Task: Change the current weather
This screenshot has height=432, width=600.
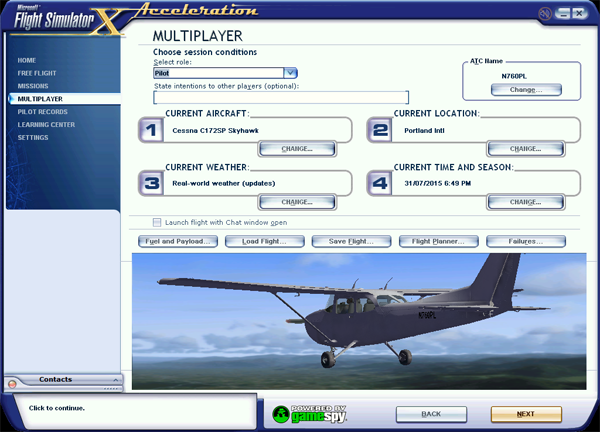Action: click(x=297, y=202)
